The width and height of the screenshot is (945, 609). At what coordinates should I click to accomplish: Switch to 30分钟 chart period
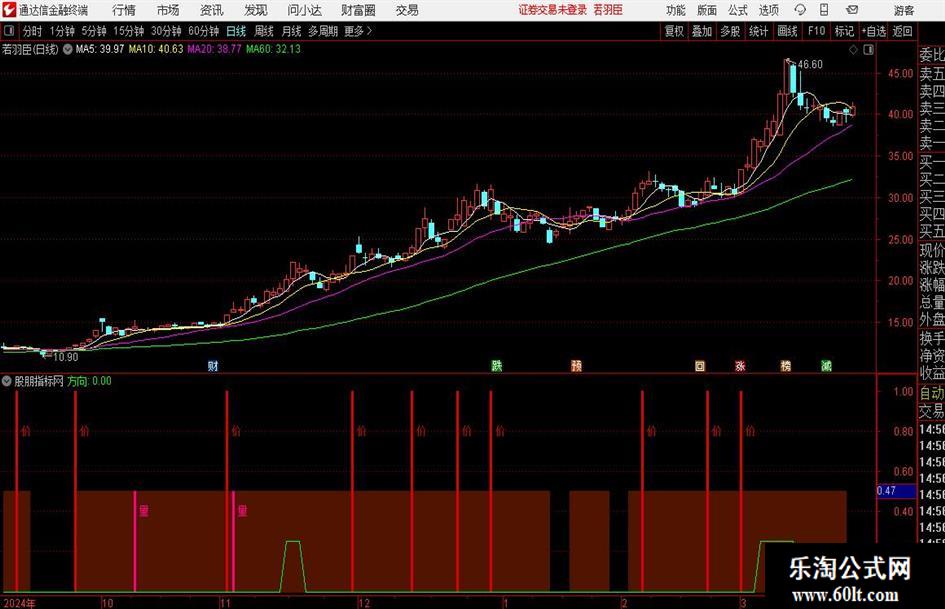click(x=166, y=31)
